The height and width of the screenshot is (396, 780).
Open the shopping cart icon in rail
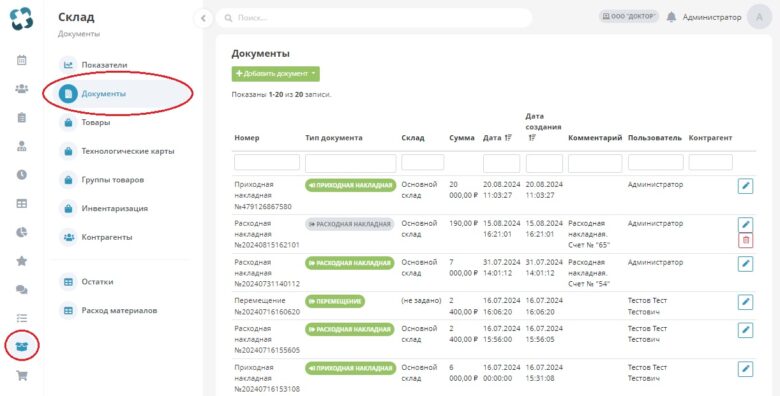[21, 376]
